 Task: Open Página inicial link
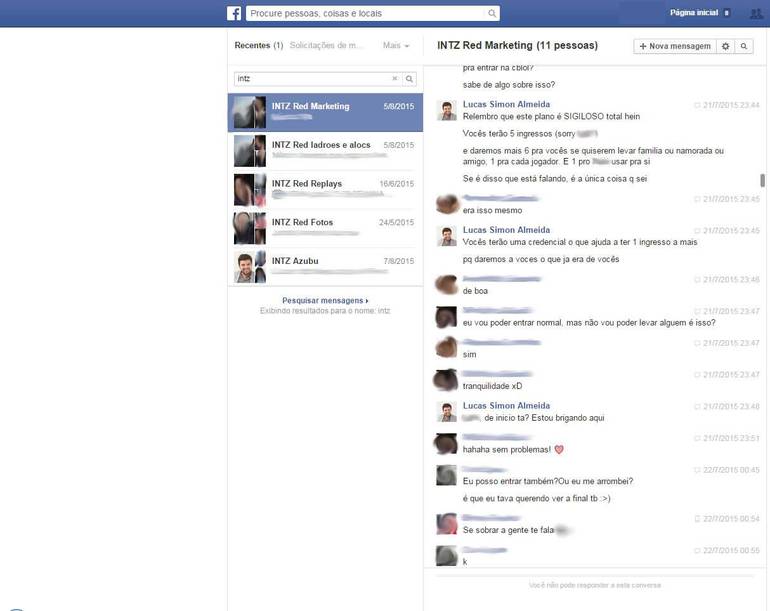point(693,13)
